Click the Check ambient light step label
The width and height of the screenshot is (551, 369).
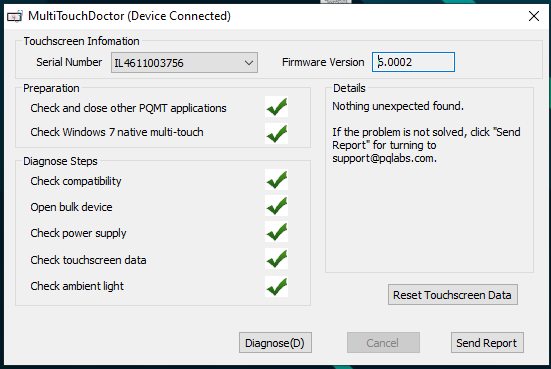coord(77,286)
